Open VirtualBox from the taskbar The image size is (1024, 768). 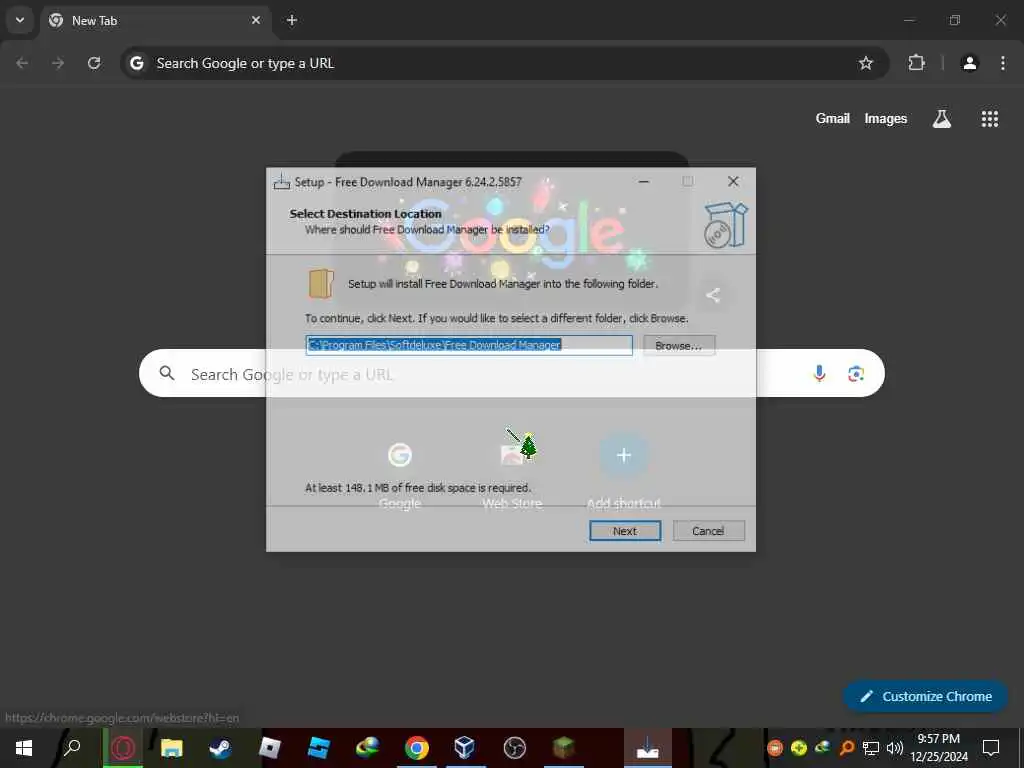point(465,747)
